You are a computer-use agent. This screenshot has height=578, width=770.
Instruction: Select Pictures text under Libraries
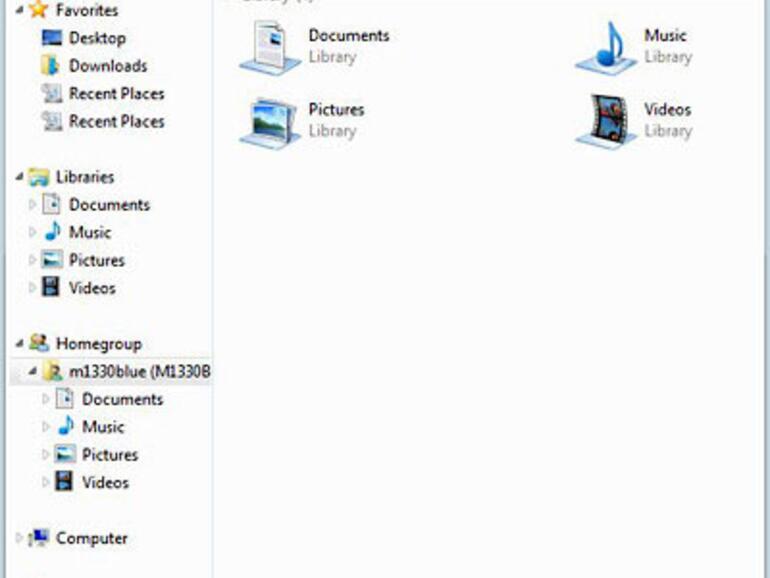click(x=97, y=260)
